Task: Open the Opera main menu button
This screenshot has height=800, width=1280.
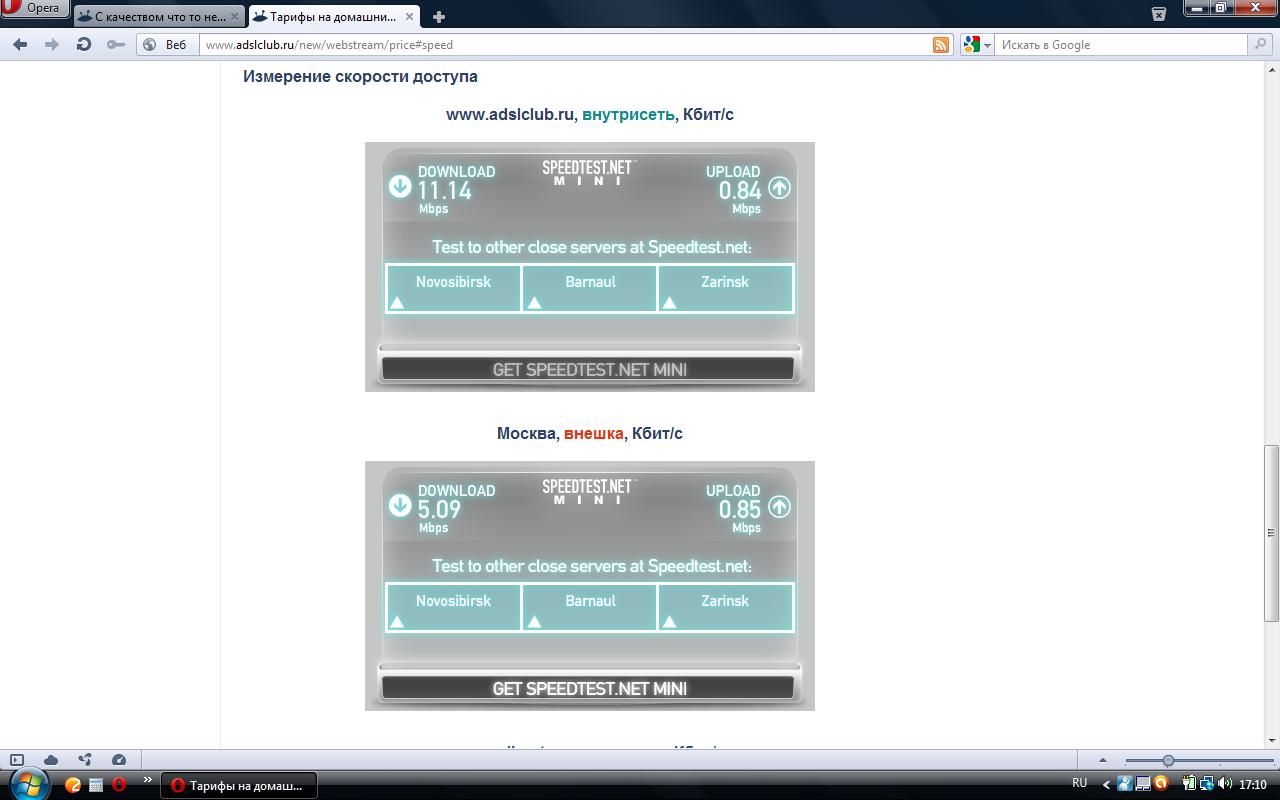Action: 34,8
